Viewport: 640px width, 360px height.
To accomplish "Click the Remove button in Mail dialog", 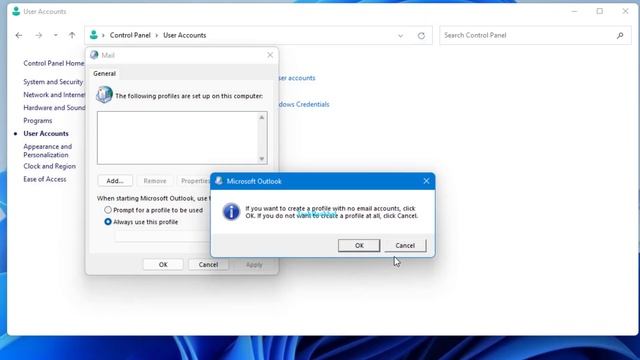I will point(155,180).
